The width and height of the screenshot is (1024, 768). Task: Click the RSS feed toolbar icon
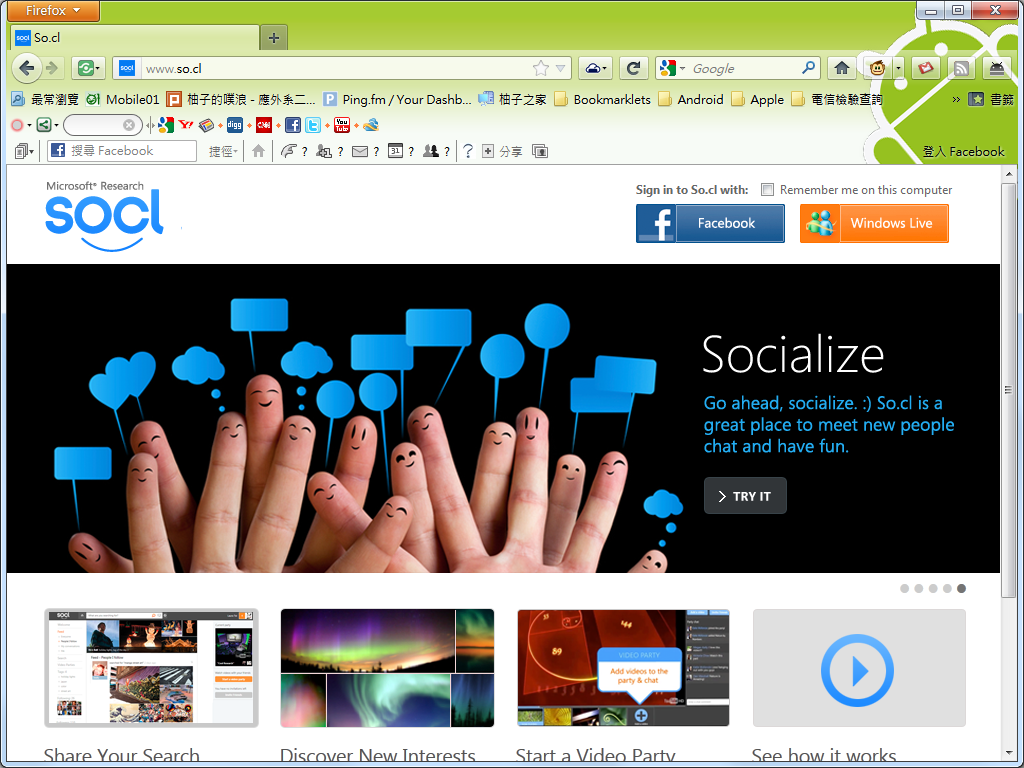961,68
